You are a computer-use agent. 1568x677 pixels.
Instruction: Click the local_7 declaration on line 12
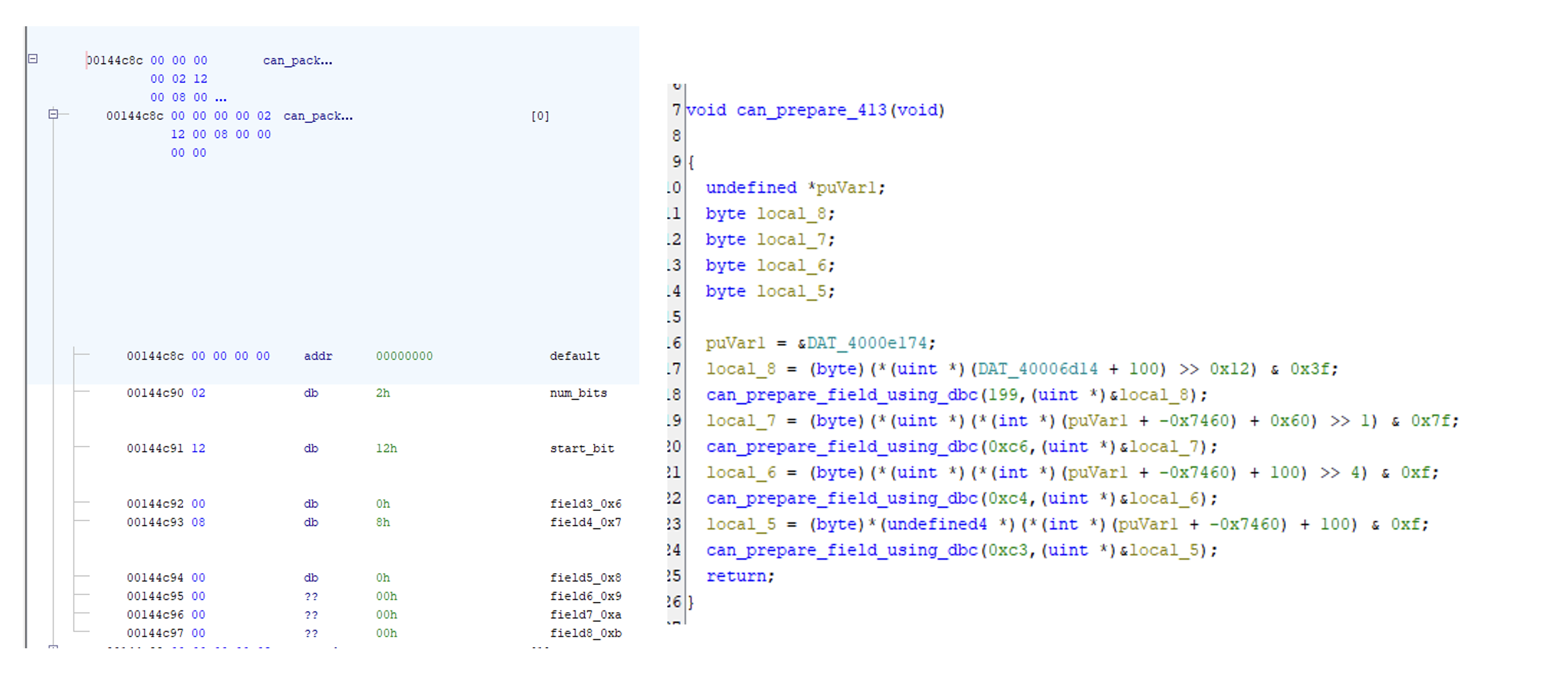click(791, 240)
